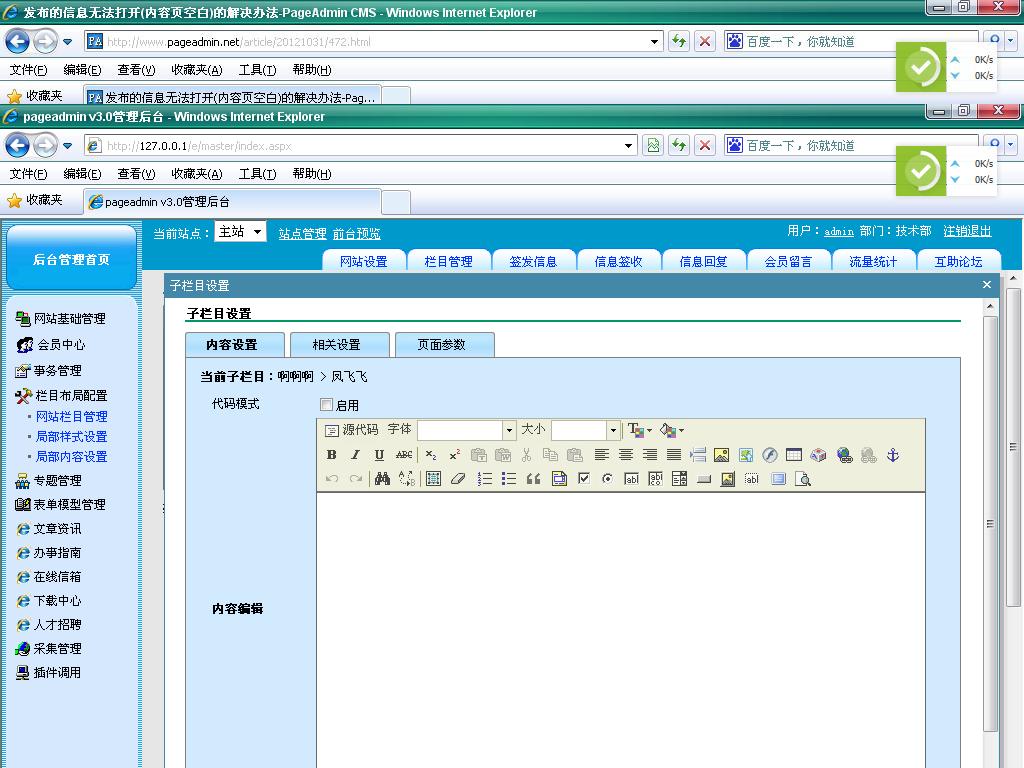Click the eraser remove-format icon
The image size is (1024, 768).
(458, 479)
